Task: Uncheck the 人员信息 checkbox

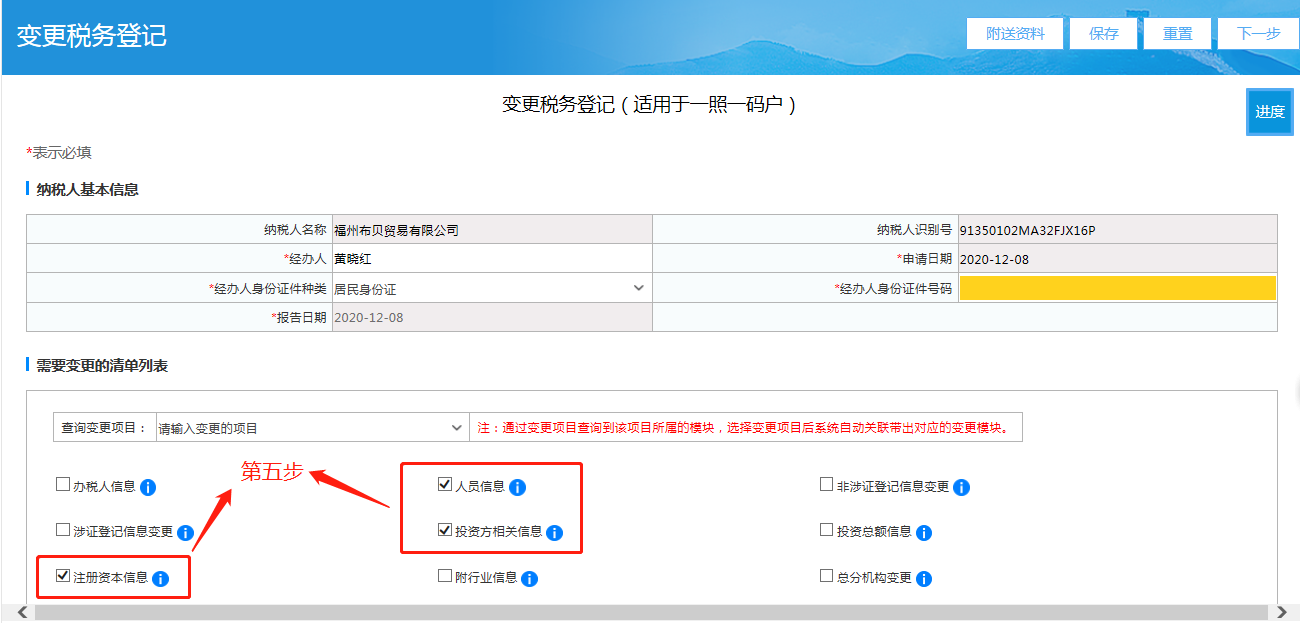Action: 445,486
